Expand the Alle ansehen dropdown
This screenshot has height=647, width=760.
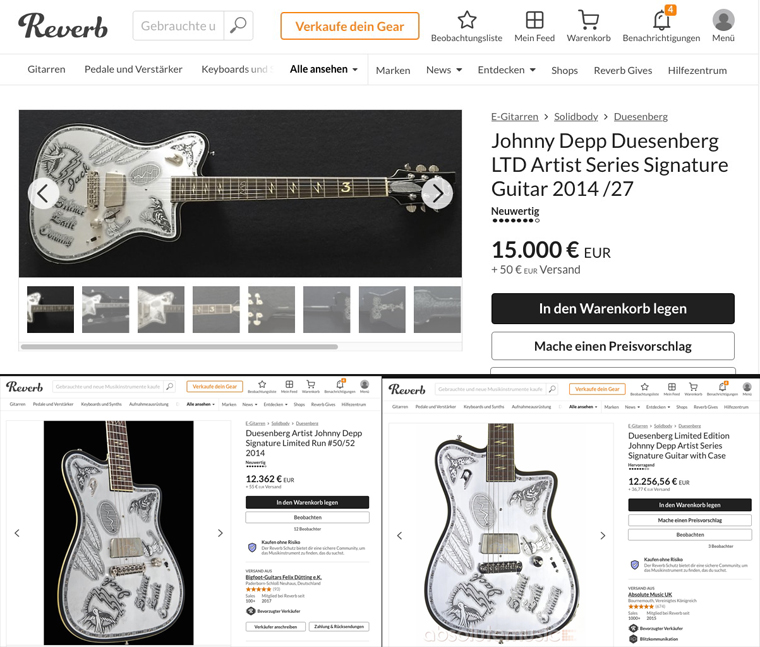pos(323,69)
